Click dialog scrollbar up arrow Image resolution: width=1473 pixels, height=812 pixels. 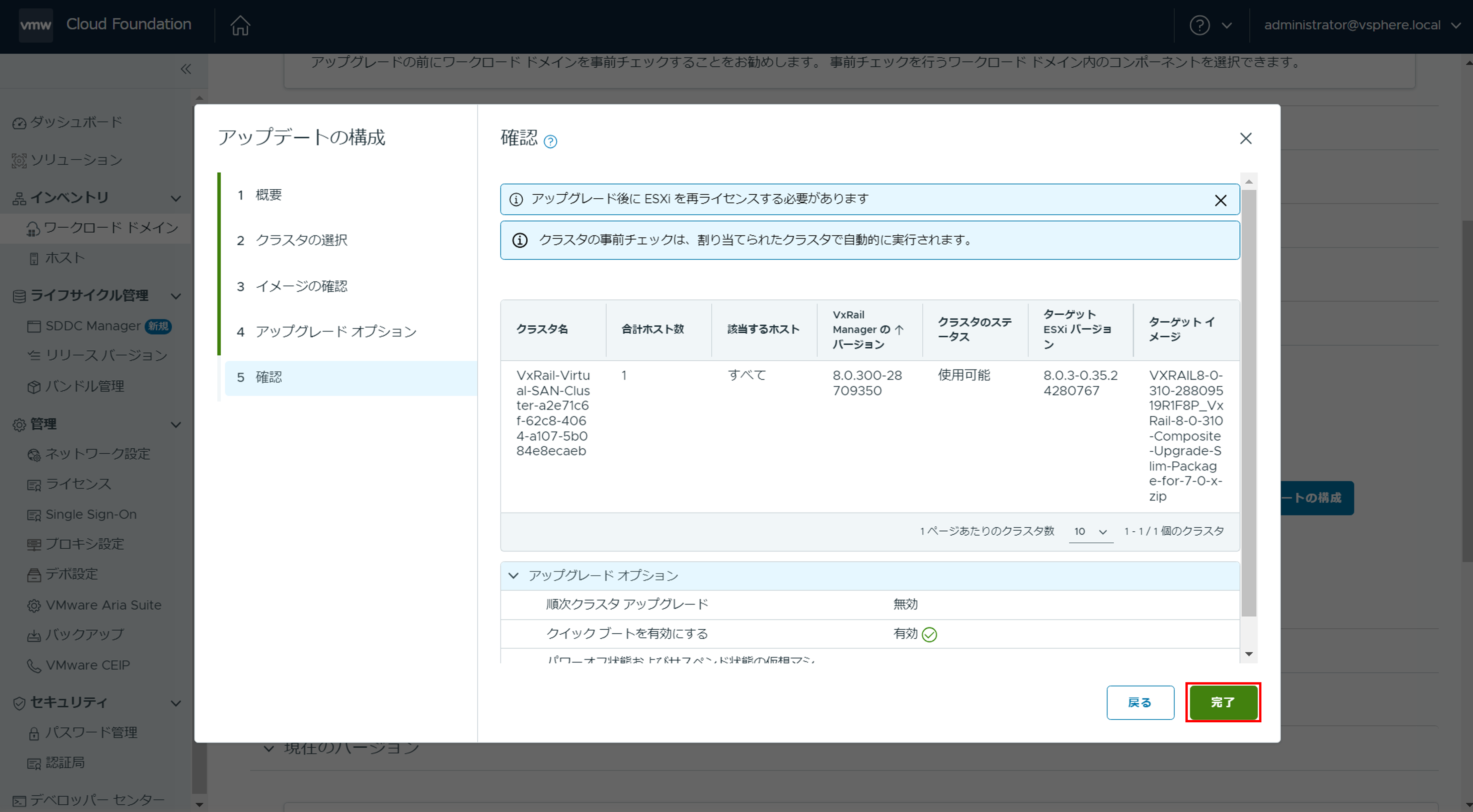[x=1249, y=182]
